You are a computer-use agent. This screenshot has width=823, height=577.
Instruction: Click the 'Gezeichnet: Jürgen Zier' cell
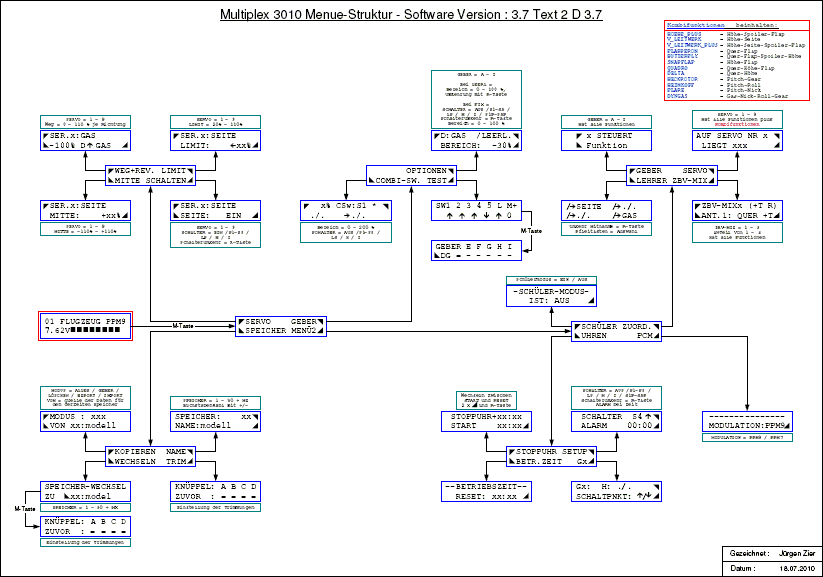coord(772,553)
